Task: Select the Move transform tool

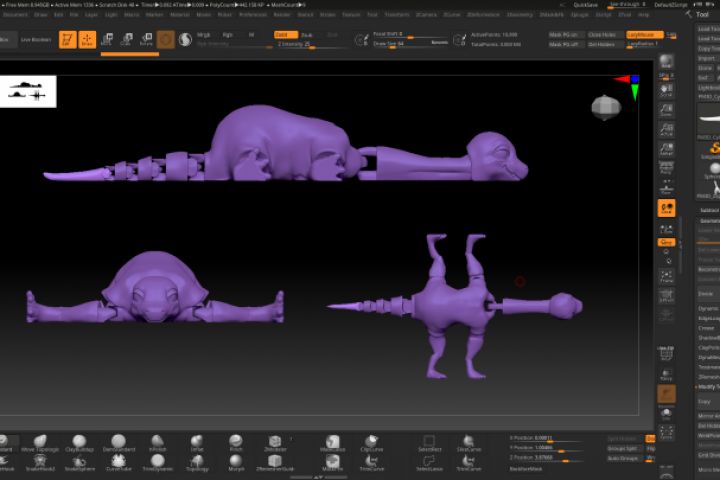Action: coord(106,39)
